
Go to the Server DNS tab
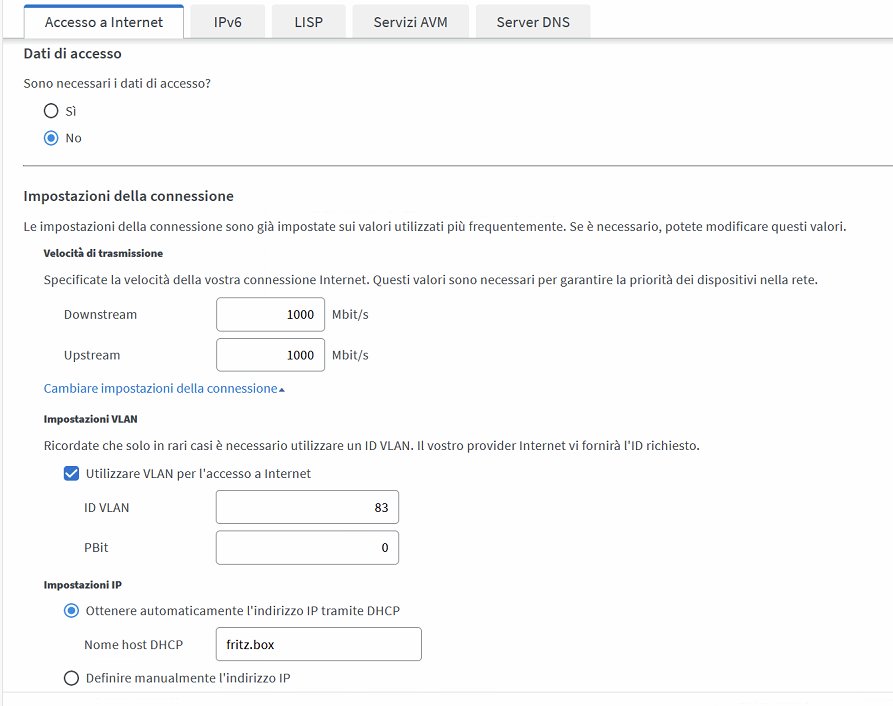point(532,22)
